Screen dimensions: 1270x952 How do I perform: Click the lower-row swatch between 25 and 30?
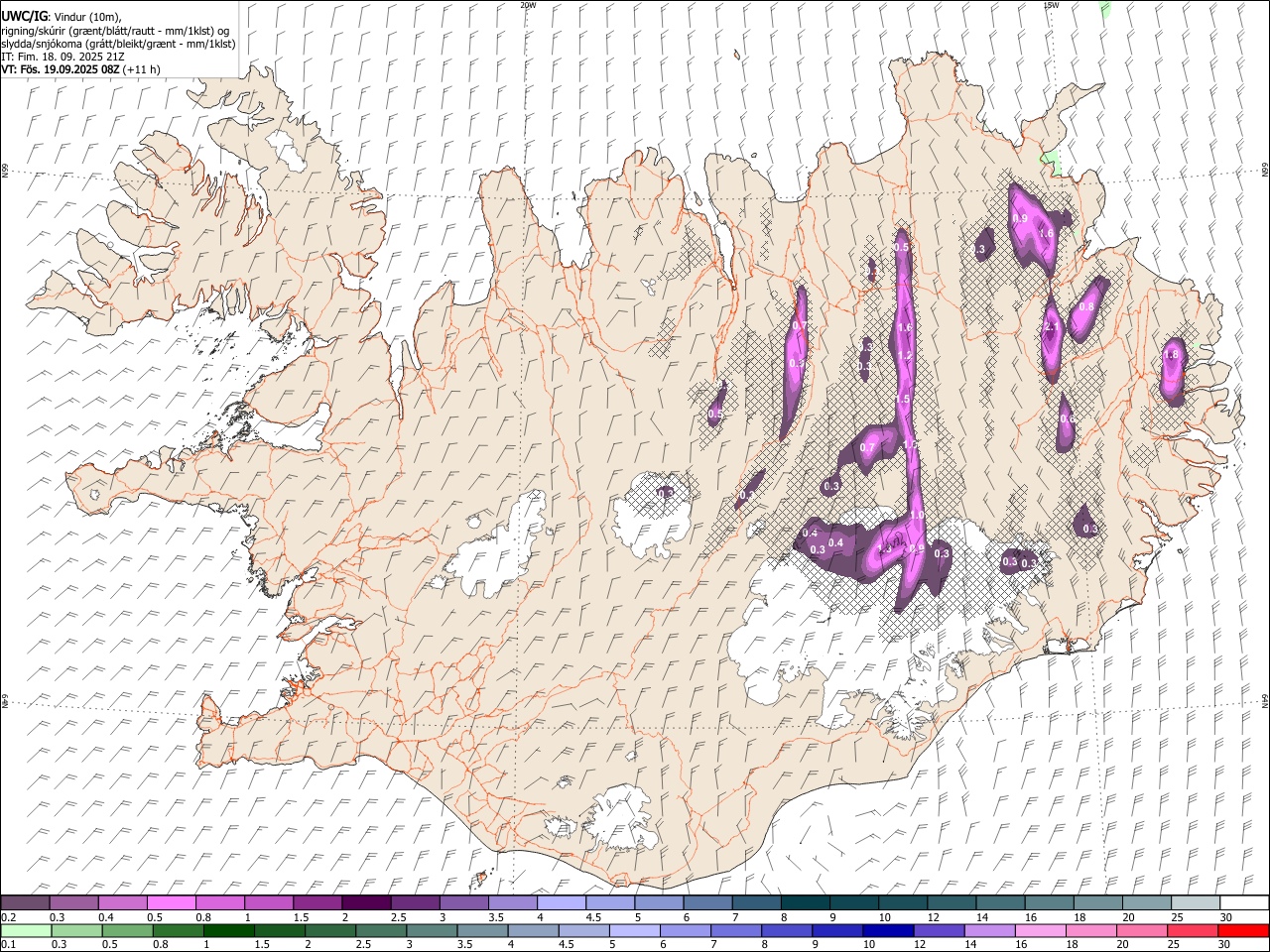point(1193,930)
